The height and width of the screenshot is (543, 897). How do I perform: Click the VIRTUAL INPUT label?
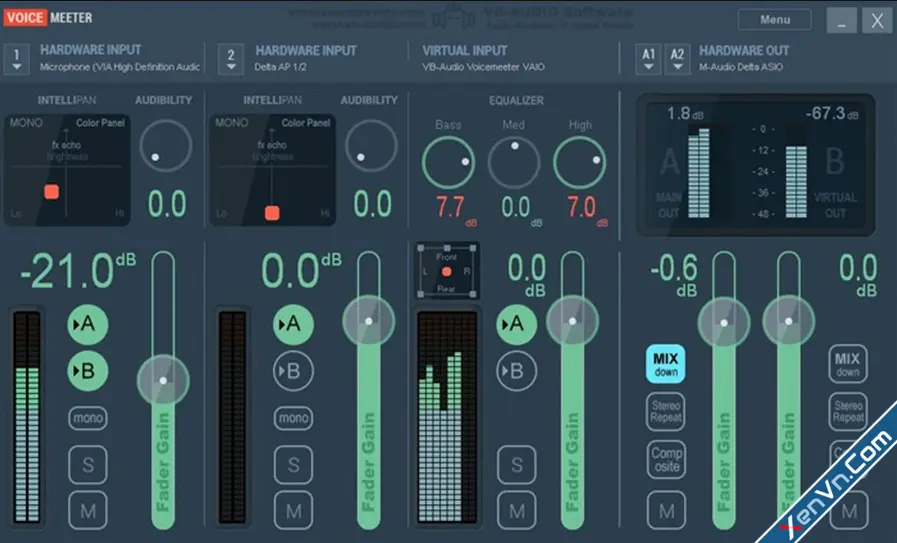click(465, 50)
